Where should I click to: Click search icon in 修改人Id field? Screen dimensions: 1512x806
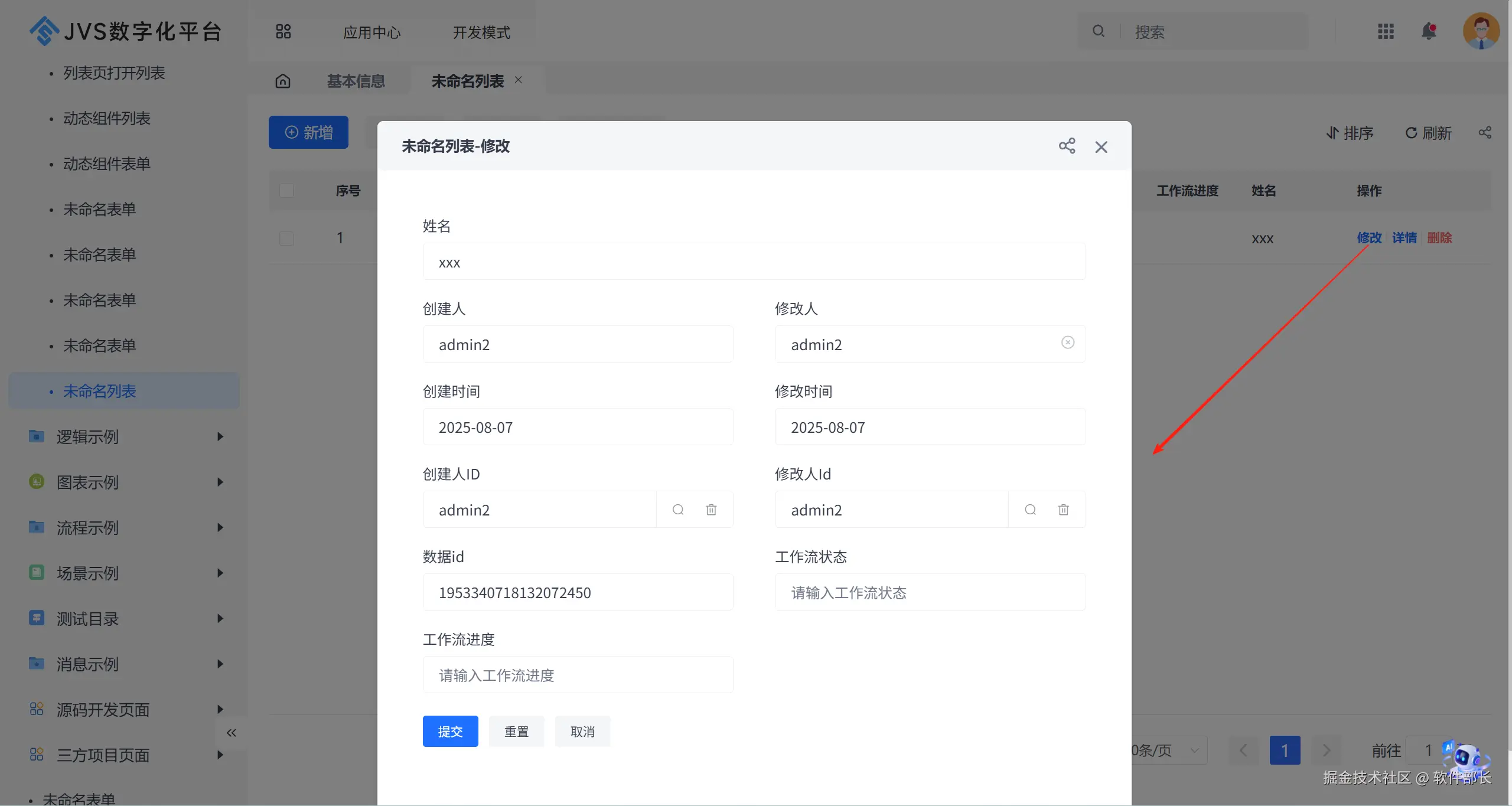[x=1030, y=510]
